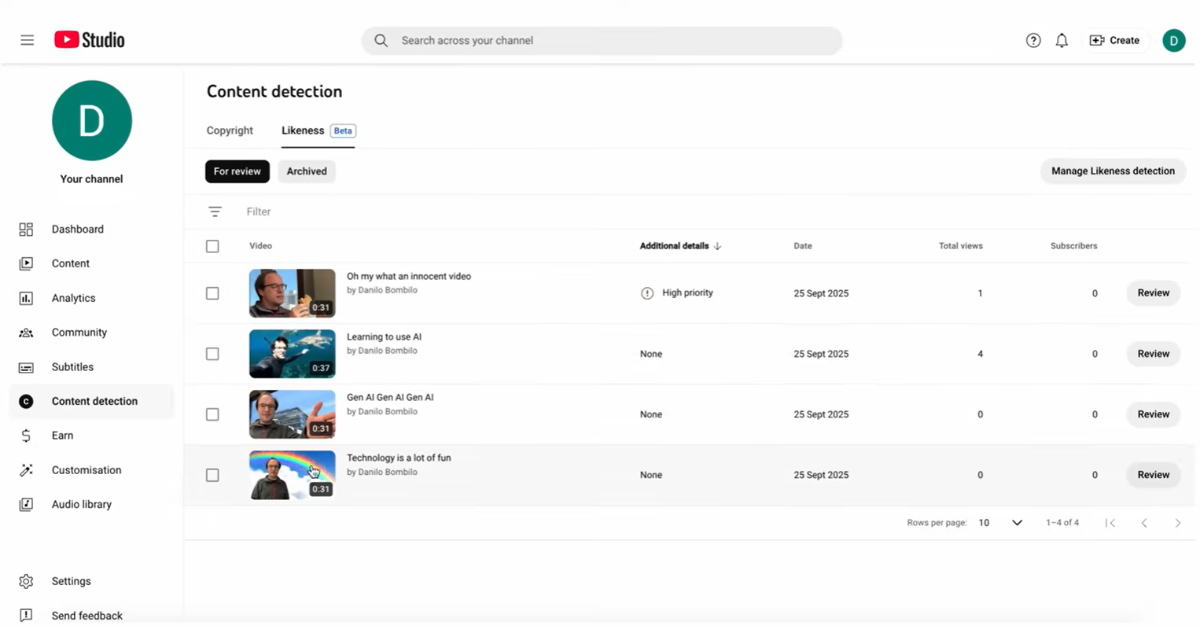Open the hamburger navigation menu

27,40
